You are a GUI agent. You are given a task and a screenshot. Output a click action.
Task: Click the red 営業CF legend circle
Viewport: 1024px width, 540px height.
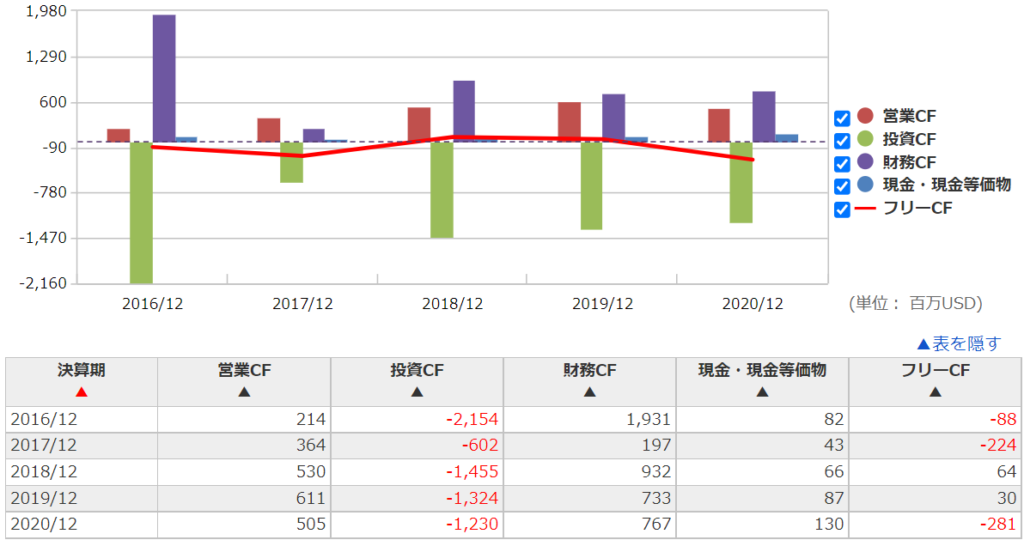click(x=865, y=116)
